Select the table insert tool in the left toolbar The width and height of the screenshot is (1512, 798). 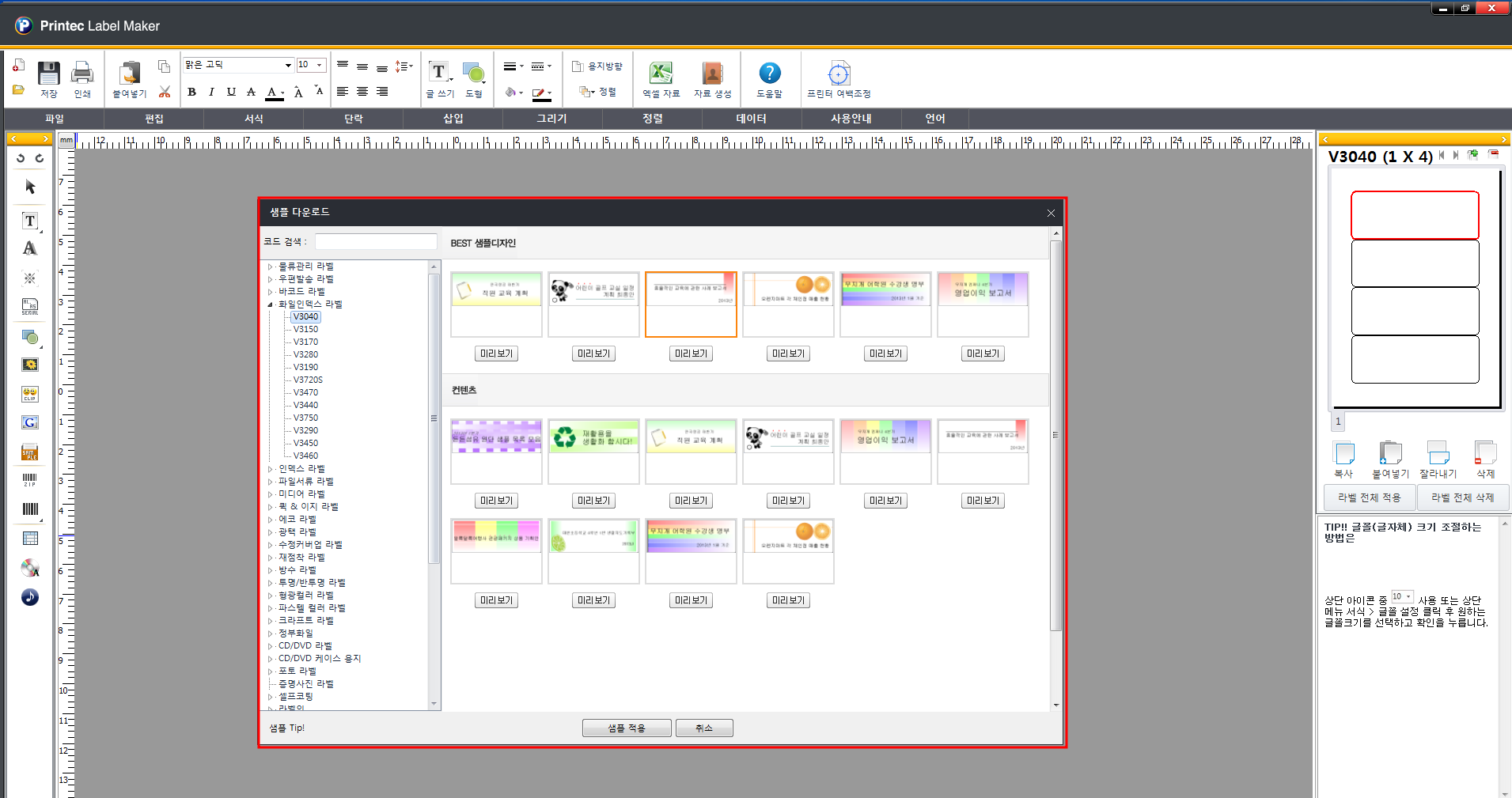coord(30,539)
